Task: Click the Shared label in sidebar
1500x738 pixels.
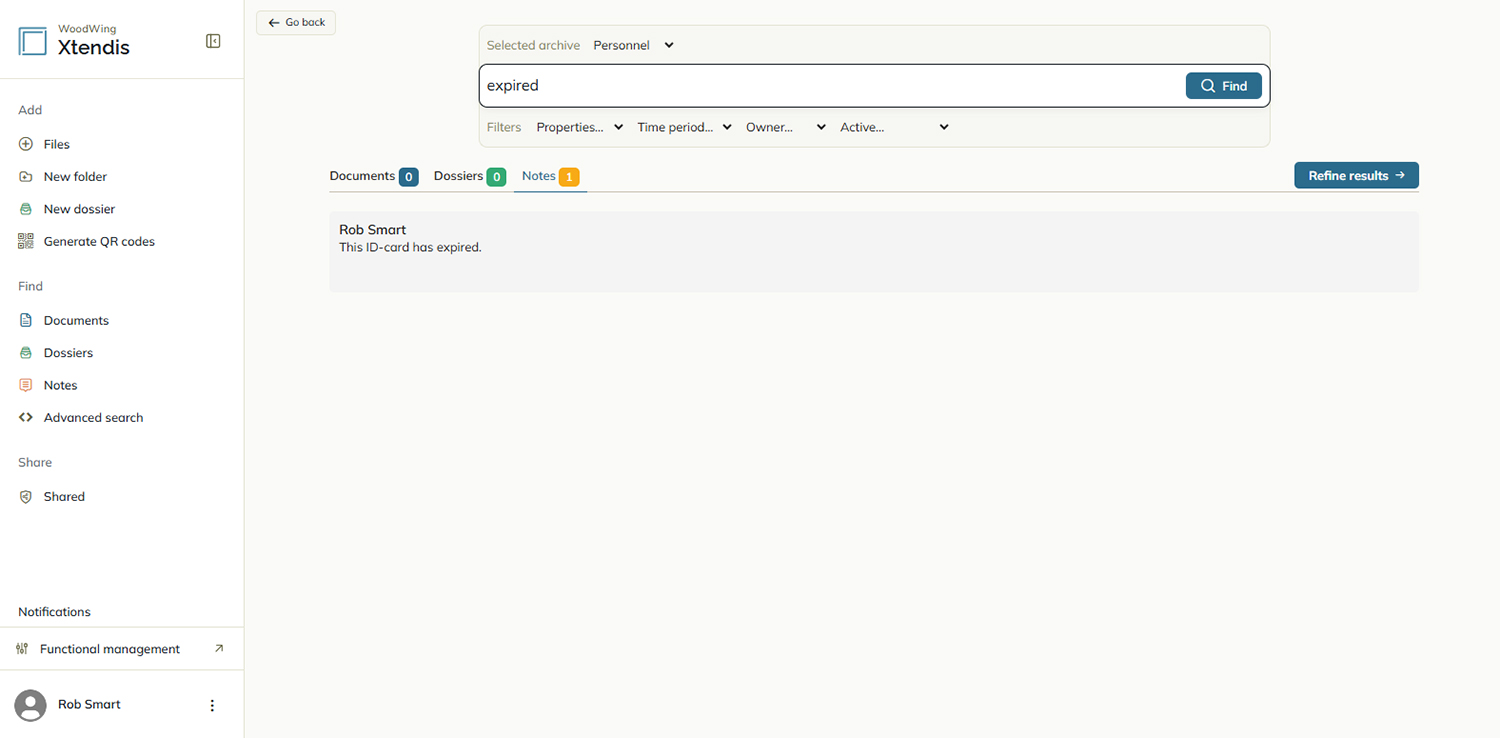Action: (x=64, y=496)
